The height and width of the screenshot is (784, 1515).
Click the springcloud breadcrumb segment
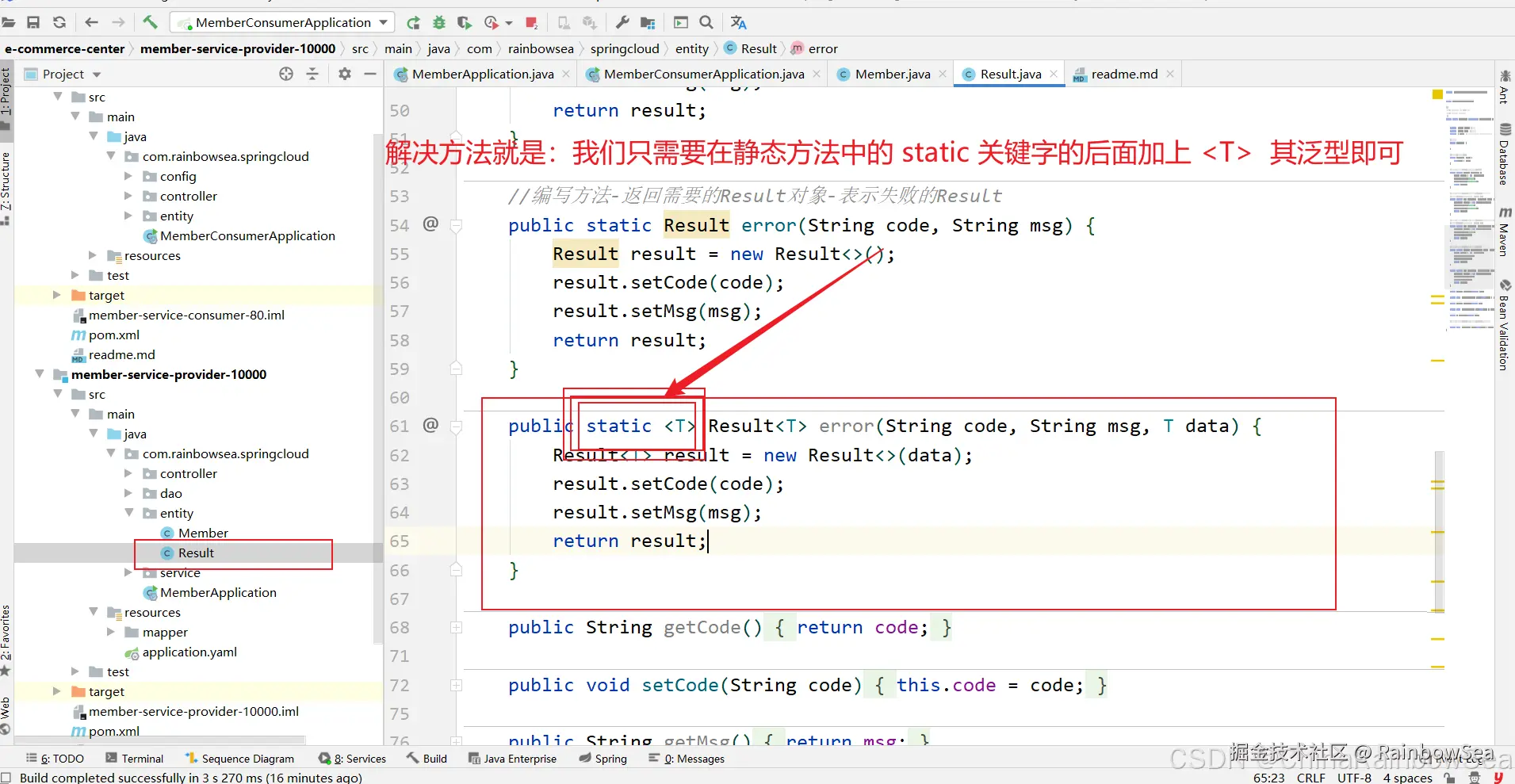pos(625,48)
